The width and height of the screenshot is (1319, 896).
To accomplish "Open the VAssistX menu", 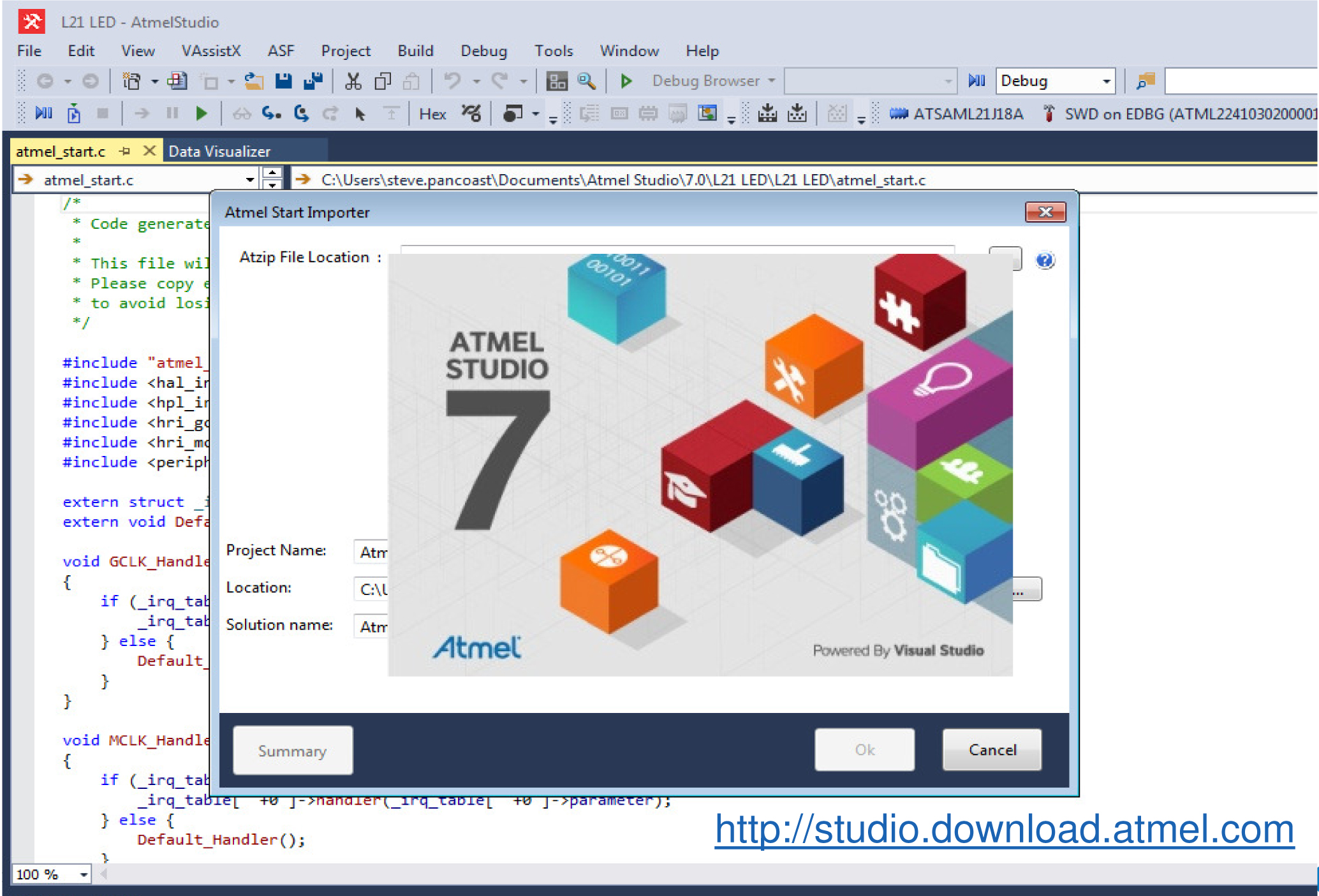I will (x=211, y=51).
